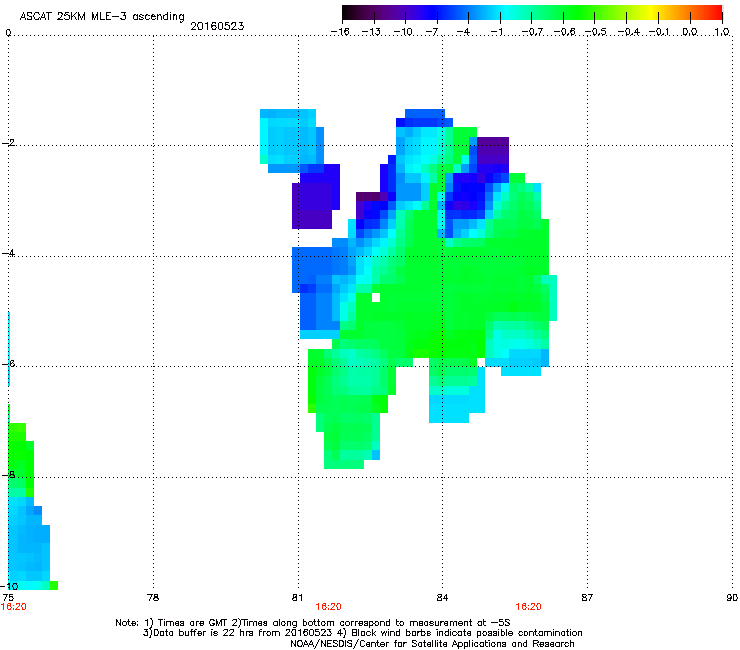Click the longitude axis label '78'
This screenshot has height=650, width=740.
tap(153, 598)
